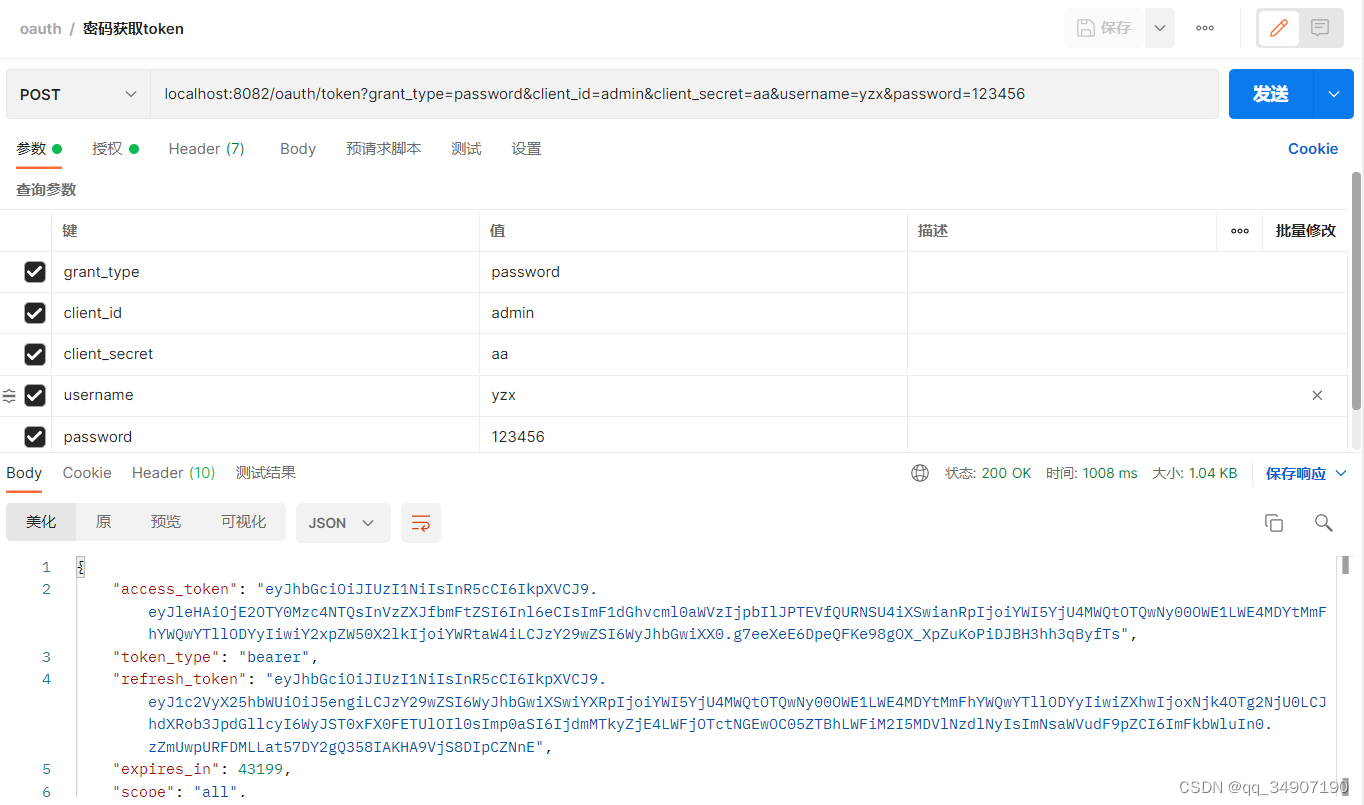Click the 批量修改 link
The height and width of the screenshot is (805, 1364).
tap(1305, 230)
